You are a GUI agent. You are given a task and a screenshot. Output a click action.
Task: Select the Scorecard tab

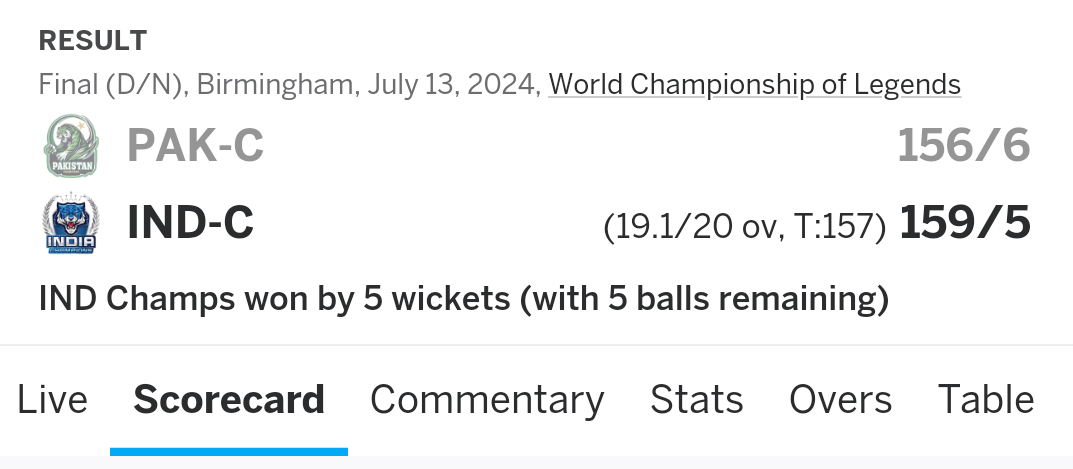coord(229,400)
